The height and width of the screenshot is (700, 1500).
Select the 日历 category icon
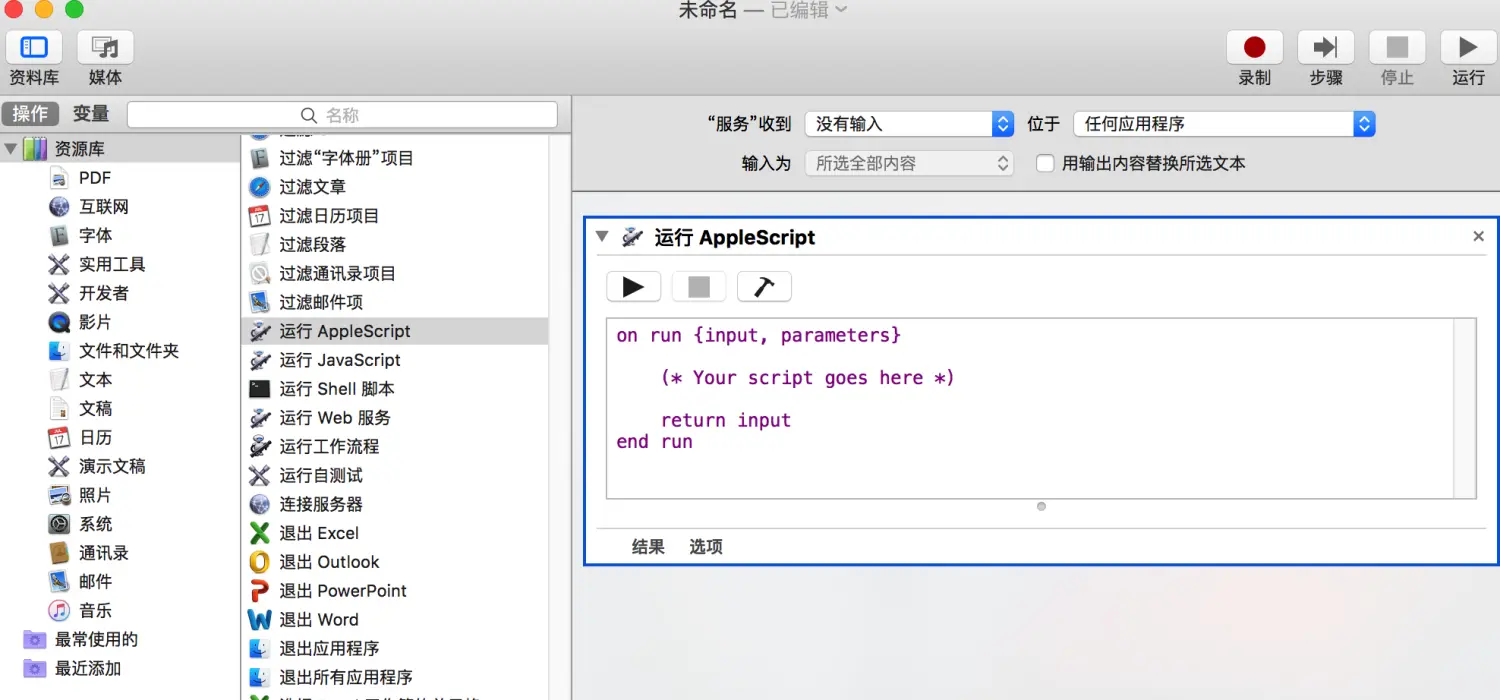click(59, 438)
